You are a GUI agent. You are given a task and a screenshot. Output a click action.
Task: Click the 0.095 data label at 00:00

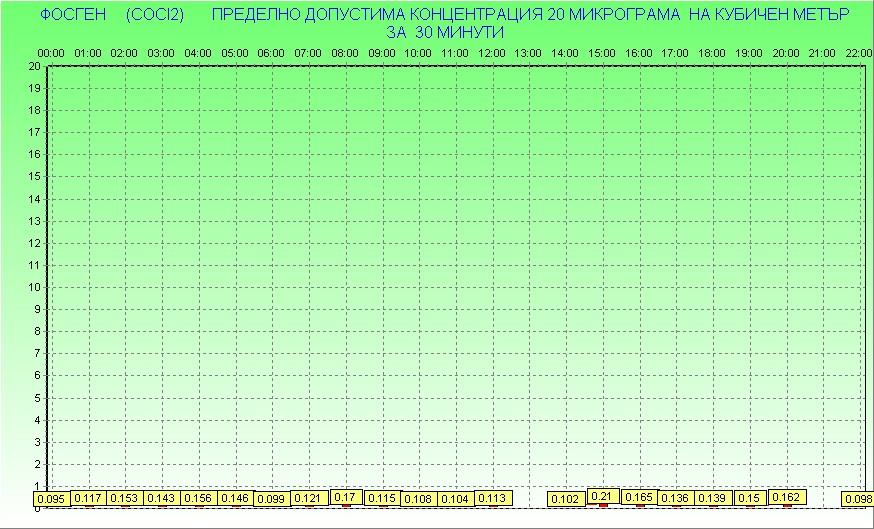click(51, 499)
